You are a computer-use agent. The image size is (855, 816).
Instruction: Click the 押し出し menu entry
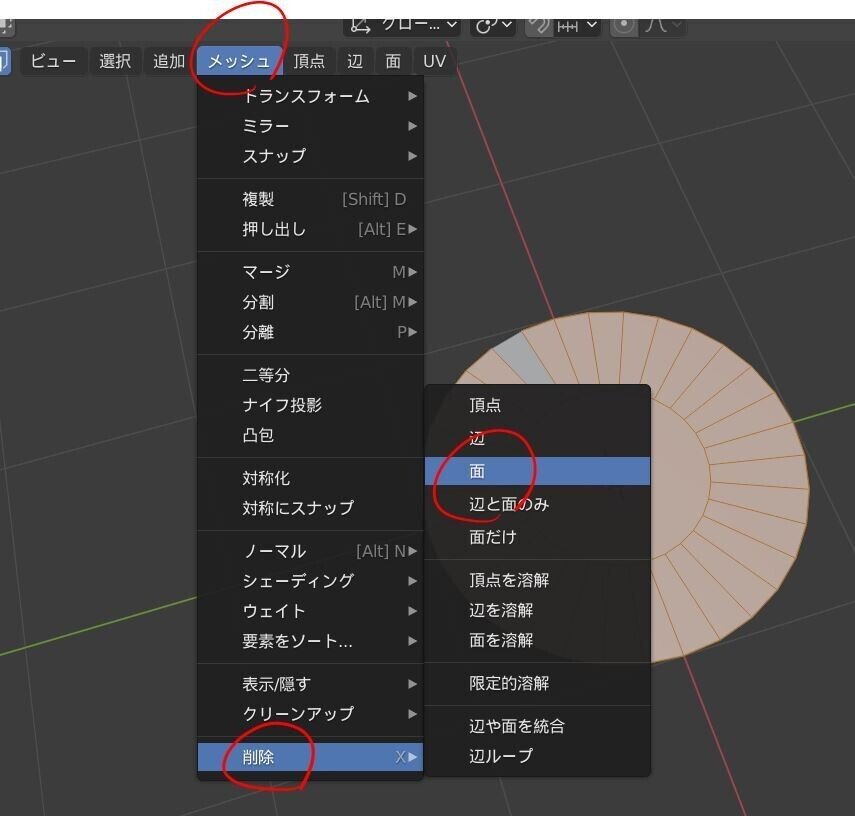(273, 229)
